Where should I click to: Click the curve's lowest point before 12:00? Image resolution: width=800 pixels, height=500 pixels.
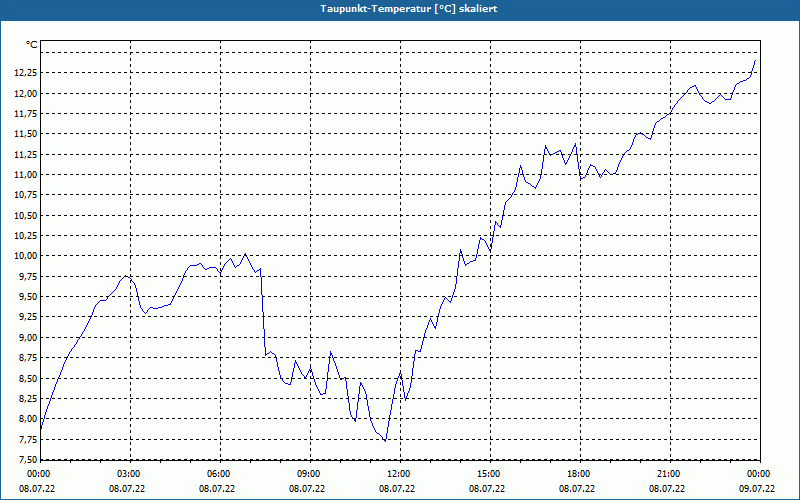tap(385, 441)
